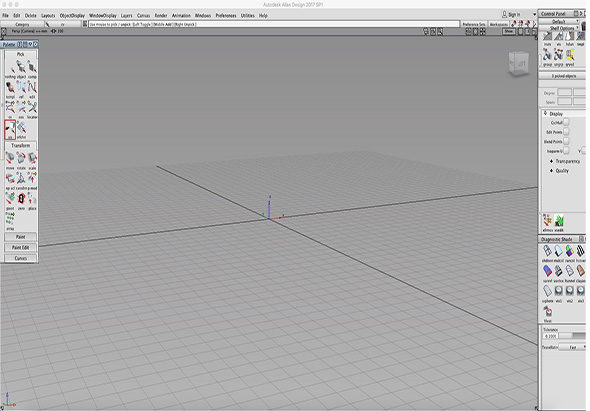Expand the Quality section
This screenshot has width=590, height=411.
click(x=551, y=170)
